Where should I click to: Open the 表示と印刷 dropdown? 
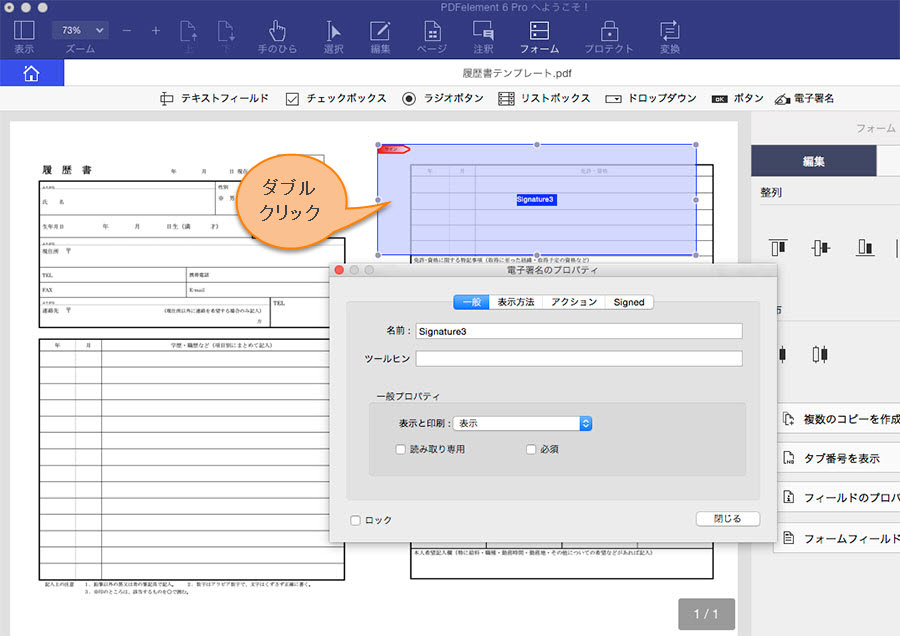pyautogui.click(x=522, y=423)
